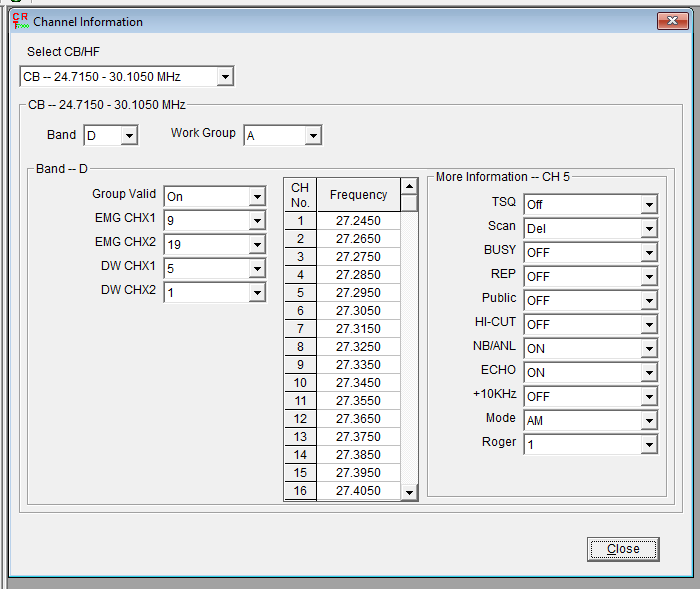Click the Close button

[623, 549]
